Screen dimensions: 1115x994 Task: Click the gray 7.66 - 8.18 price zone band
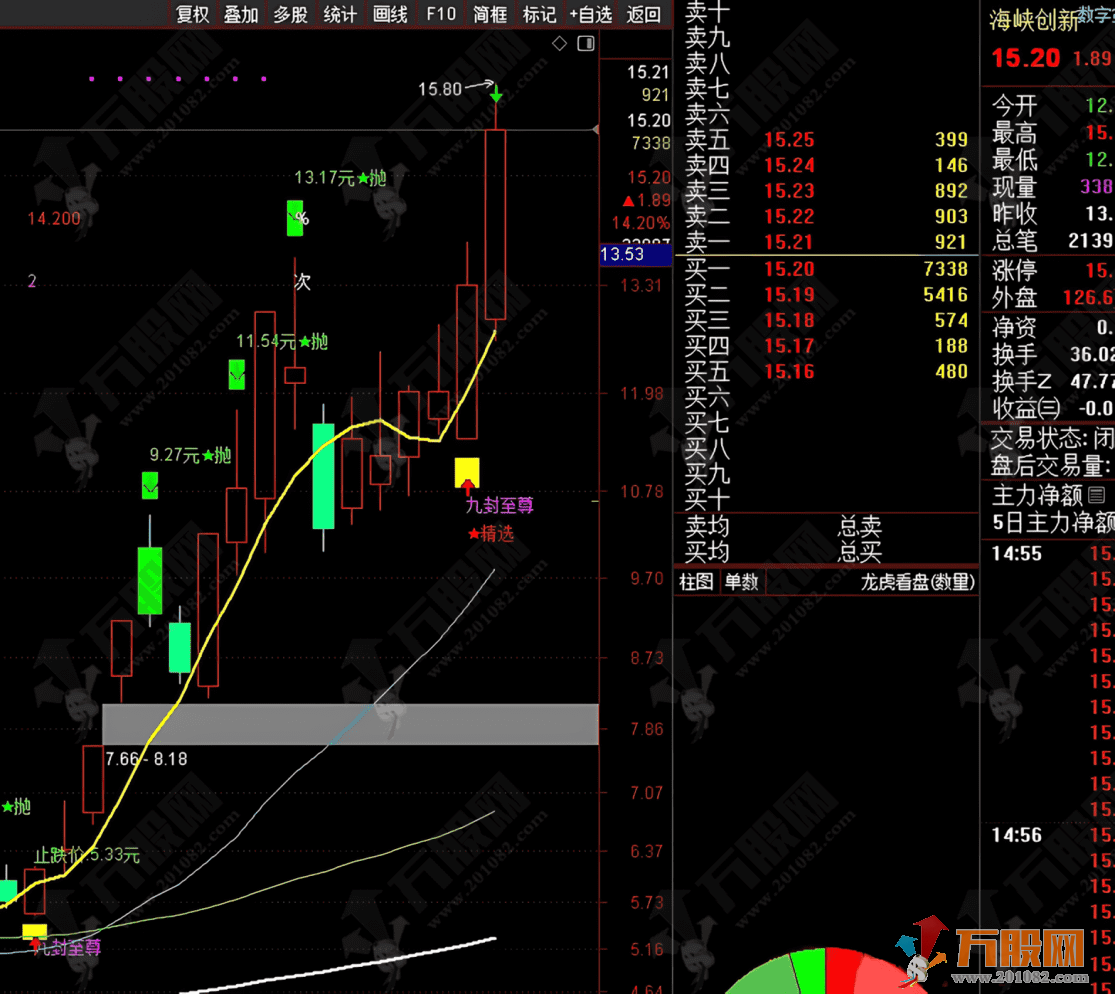coord(350,724)
